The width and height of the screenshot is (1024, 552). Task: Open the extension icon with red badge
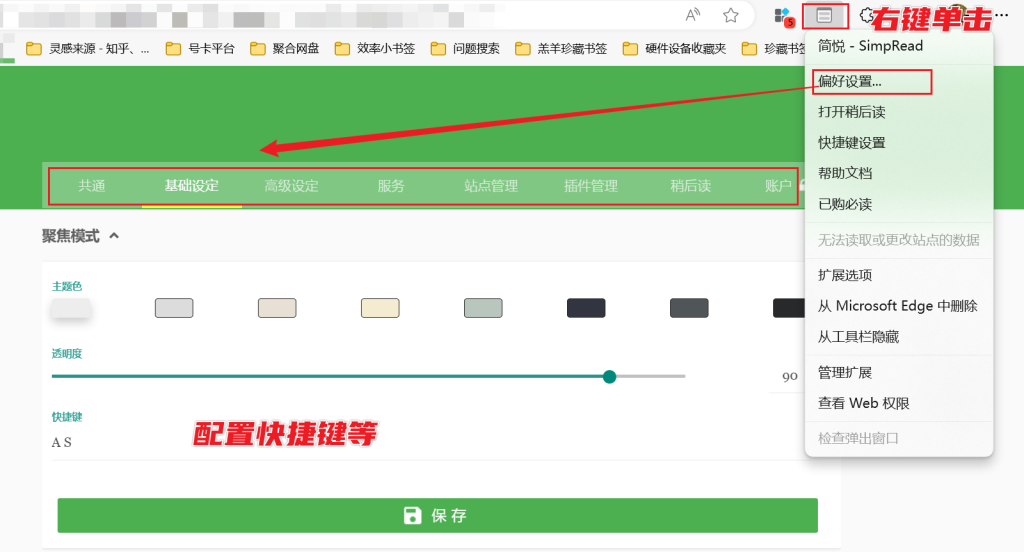tap(782, 16)
